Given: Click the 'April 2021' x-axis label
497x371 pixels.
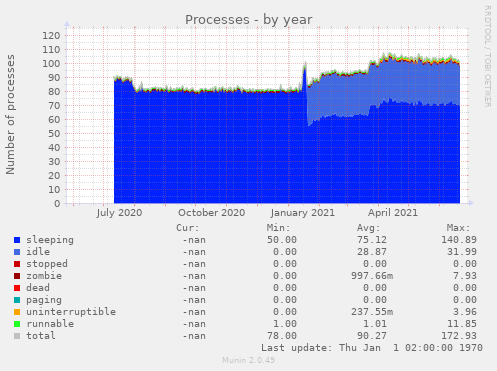Looking at the screenshot, I should [x=393, y=213].
